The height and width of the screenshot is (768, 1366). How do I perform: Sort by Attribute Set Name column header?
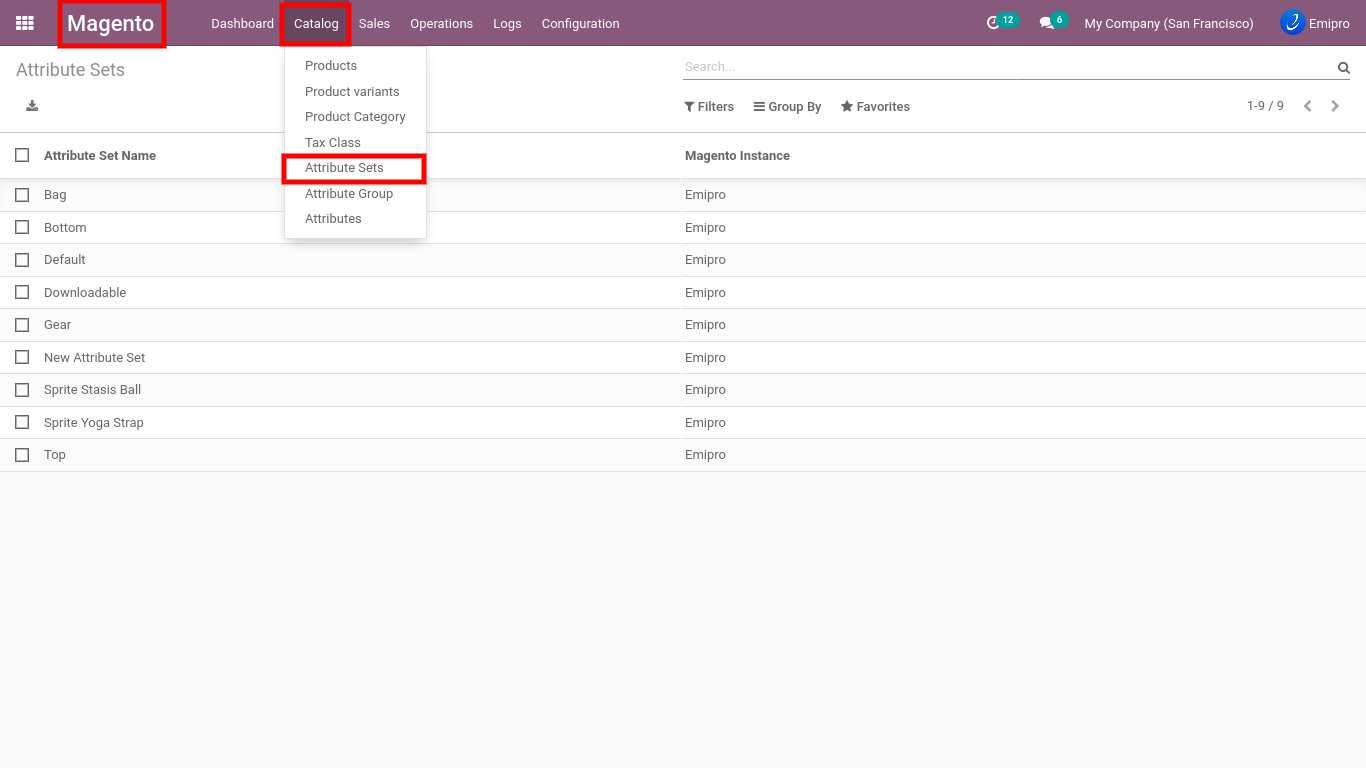100,155
